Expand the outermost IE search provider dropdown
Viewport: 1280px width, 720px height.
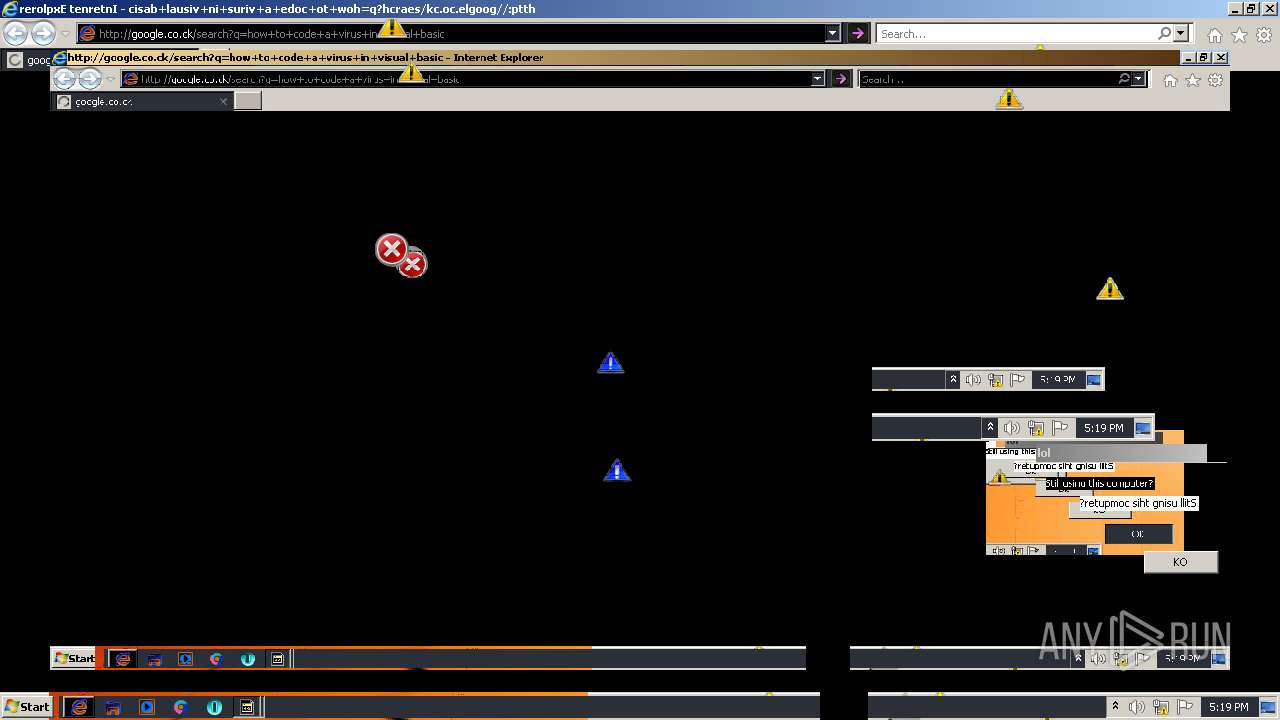click(1181, 33)
